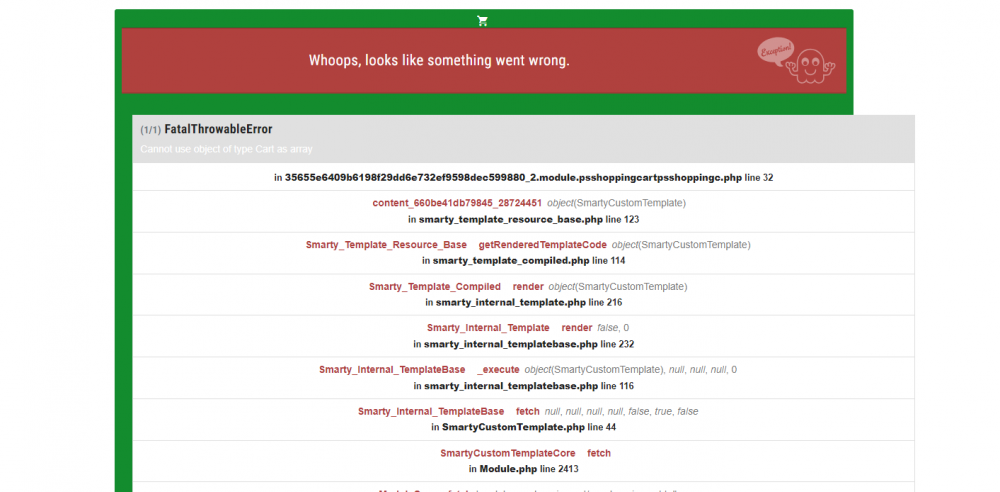The image size is (1000, 492).
Task: Click smarty_internal_template.php line 216
Action: click(x=524, y=302)
